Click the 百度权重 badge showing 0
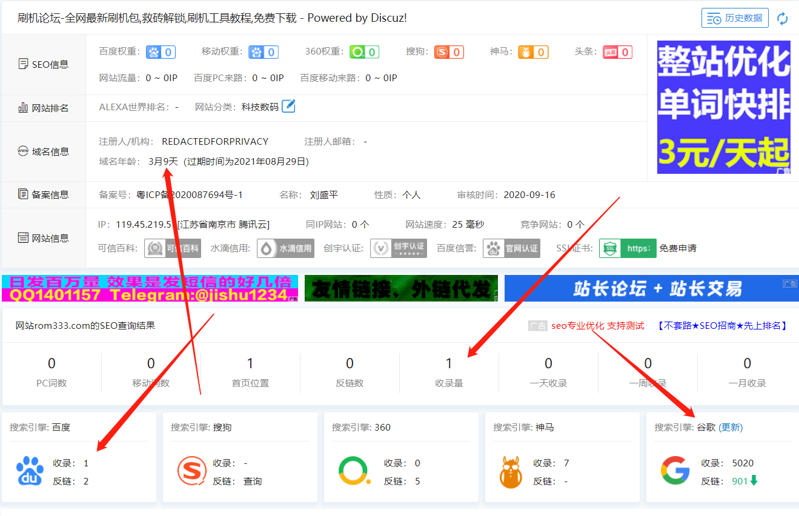Image resolution: width=799 pixels, height=516 pixels. (161, 52)
